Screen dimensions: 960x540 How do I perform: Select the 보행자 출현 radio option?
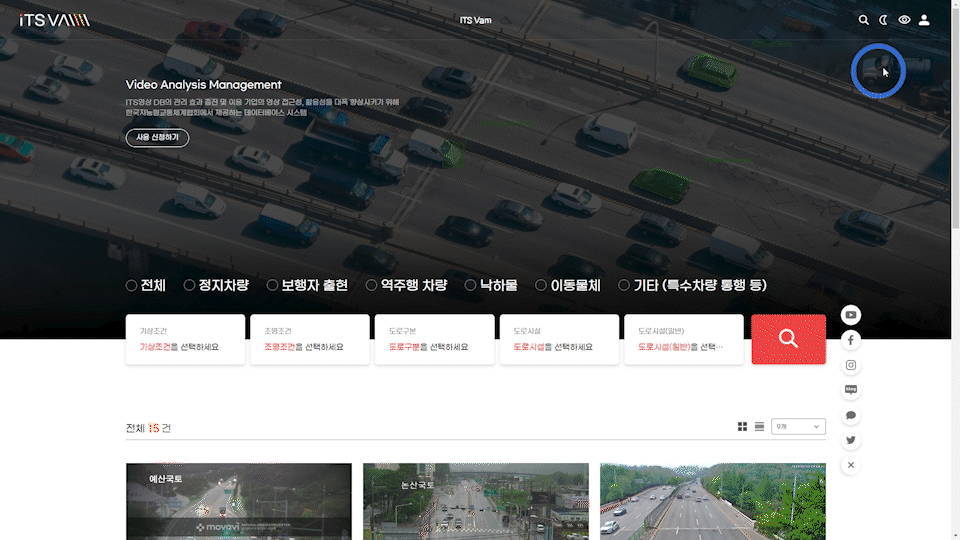[307, 285]
